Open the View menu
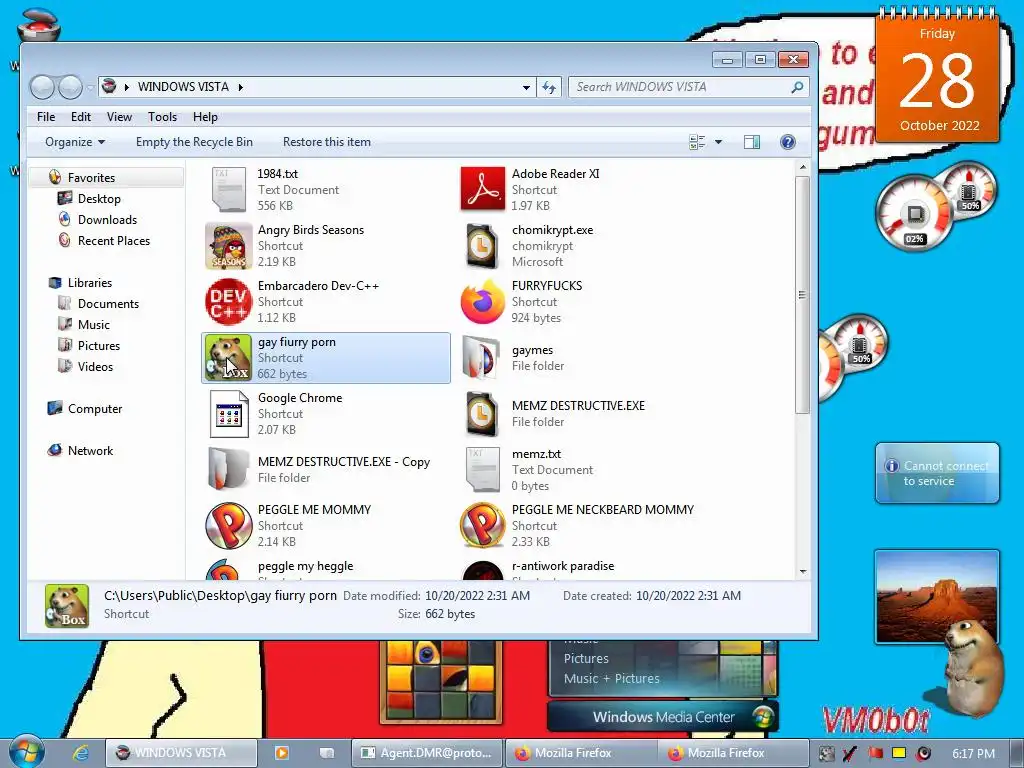This screenshot has height=768, width=1024. coord(120,117)
